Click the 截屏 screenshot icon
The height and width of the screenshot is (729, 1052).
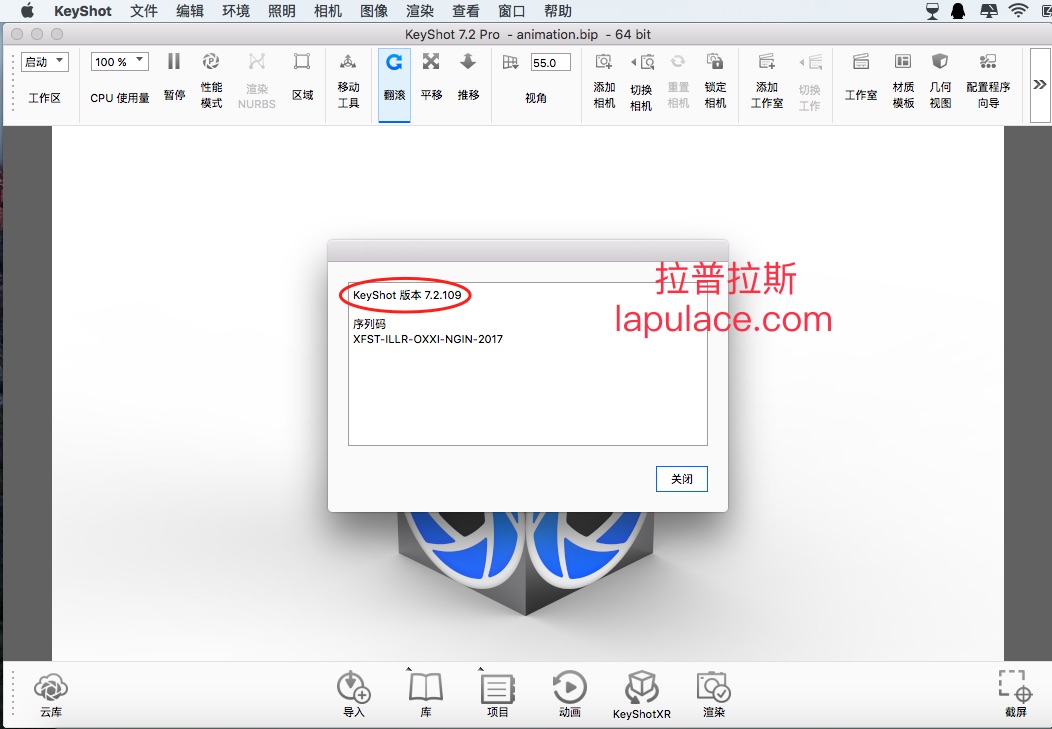point(1015,693)
